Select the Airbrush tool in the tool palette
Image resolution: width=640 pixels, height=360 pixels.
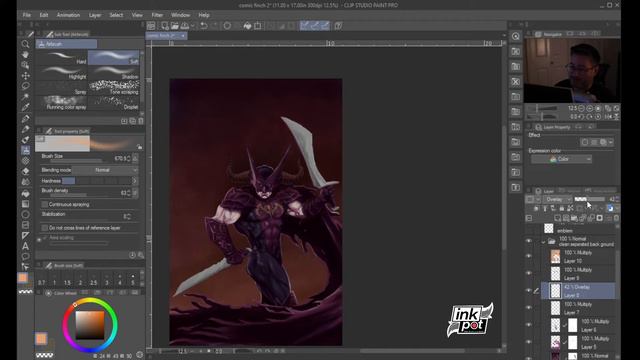coord(25,150)
